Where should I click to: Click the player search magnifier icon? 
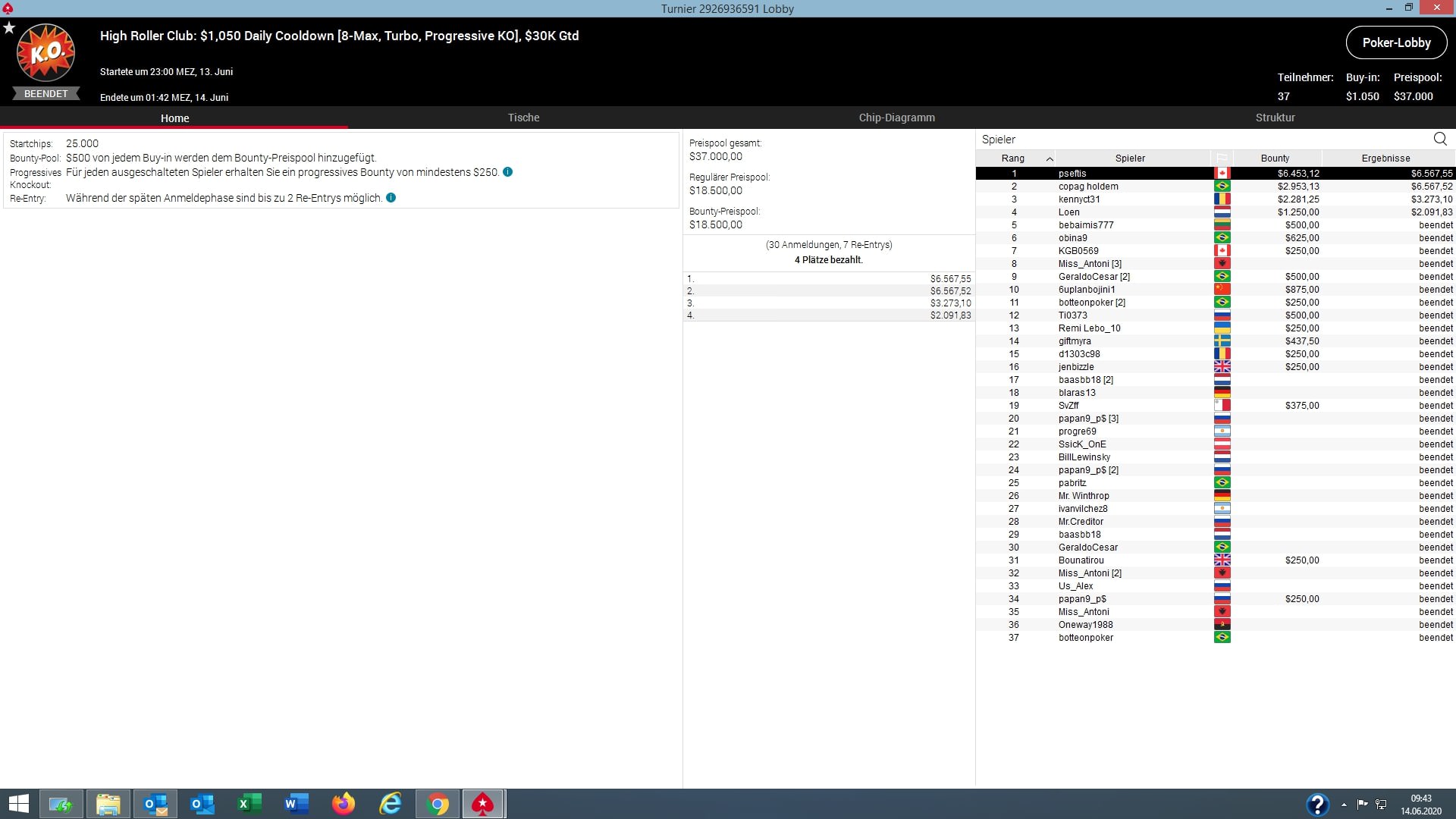(1440, 139)
